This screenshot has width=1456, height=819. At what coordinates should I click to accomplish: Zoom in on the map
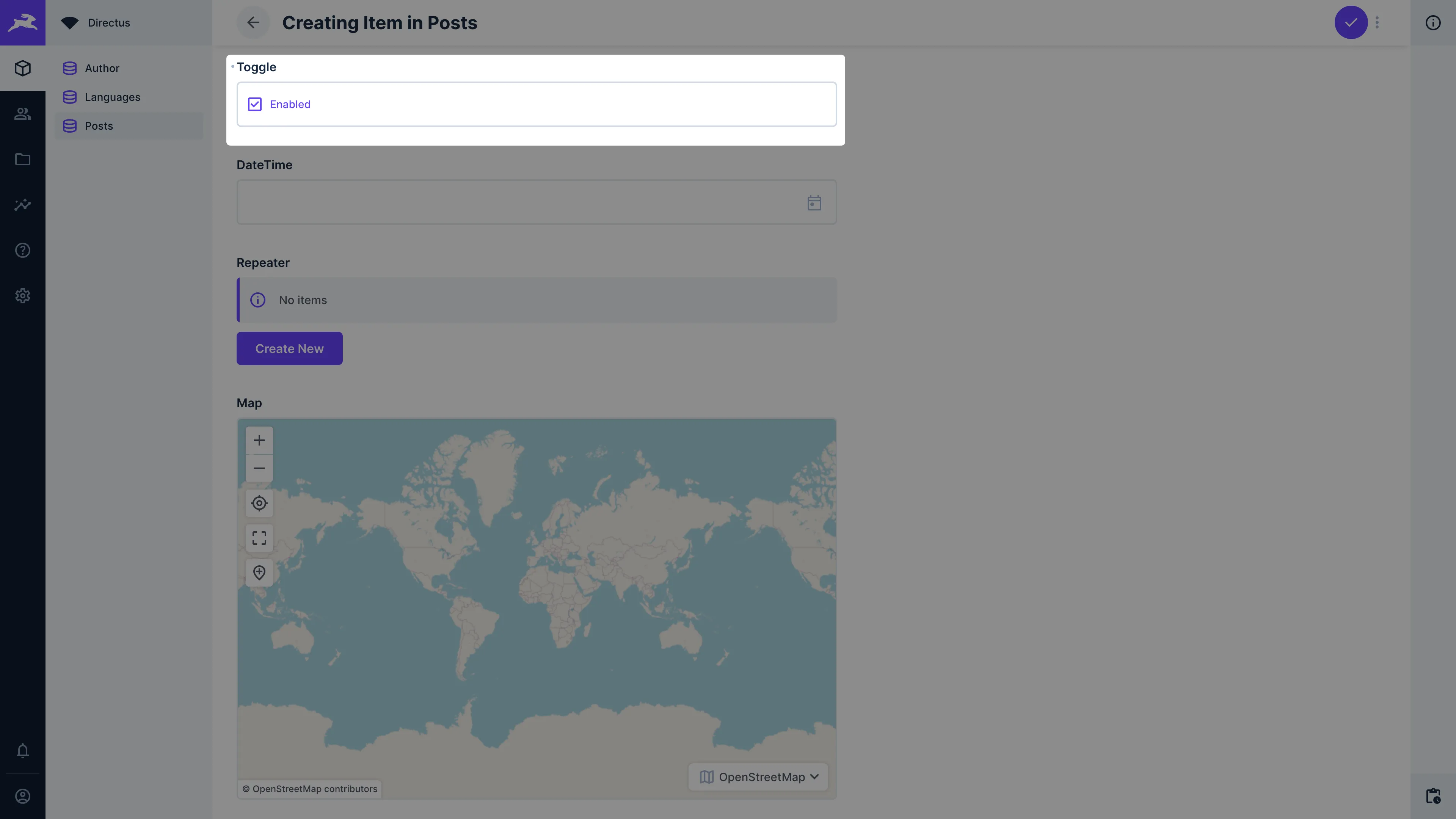pyautogui.click(x=259, y=440)
